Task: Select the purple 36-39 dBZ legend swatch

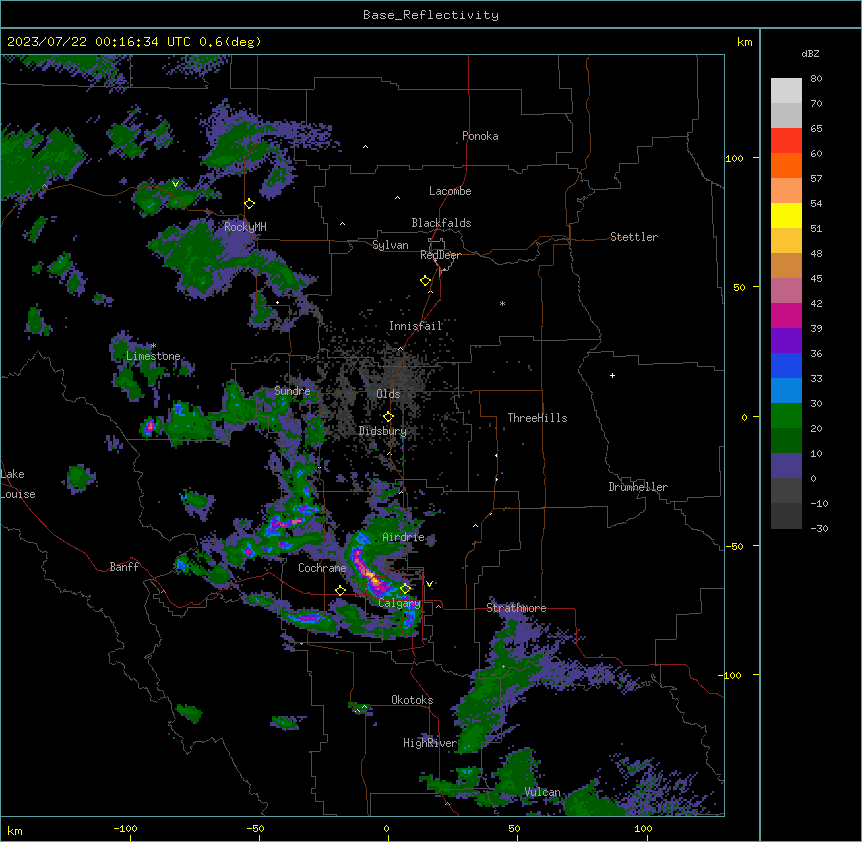Action: pos(786,341)
